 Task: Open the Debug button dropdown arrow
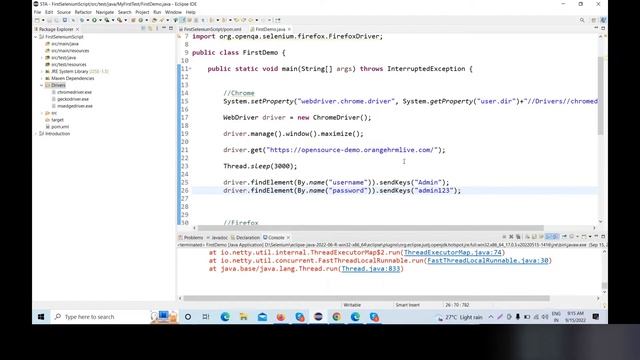click(x=87, y=20)
